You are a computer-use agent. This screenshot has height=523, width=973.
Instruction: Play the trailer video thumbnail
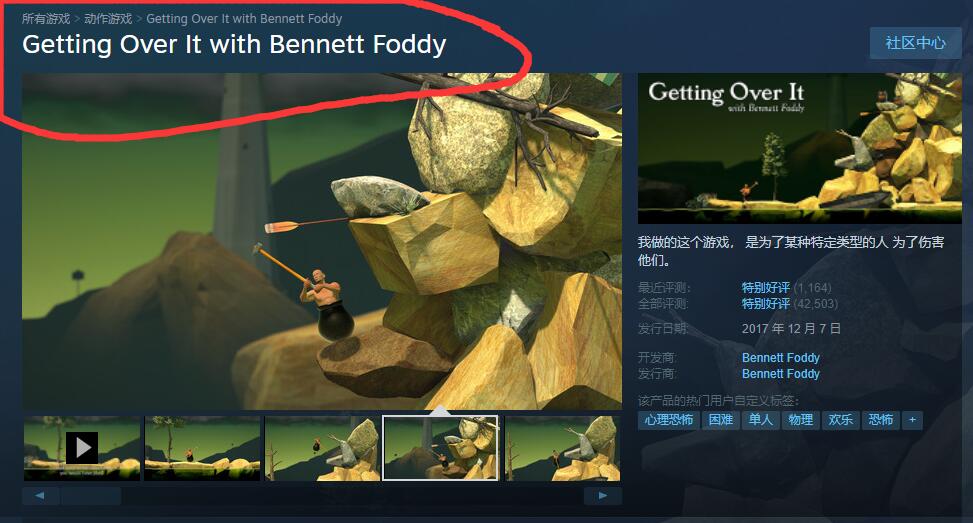(82, 448)
